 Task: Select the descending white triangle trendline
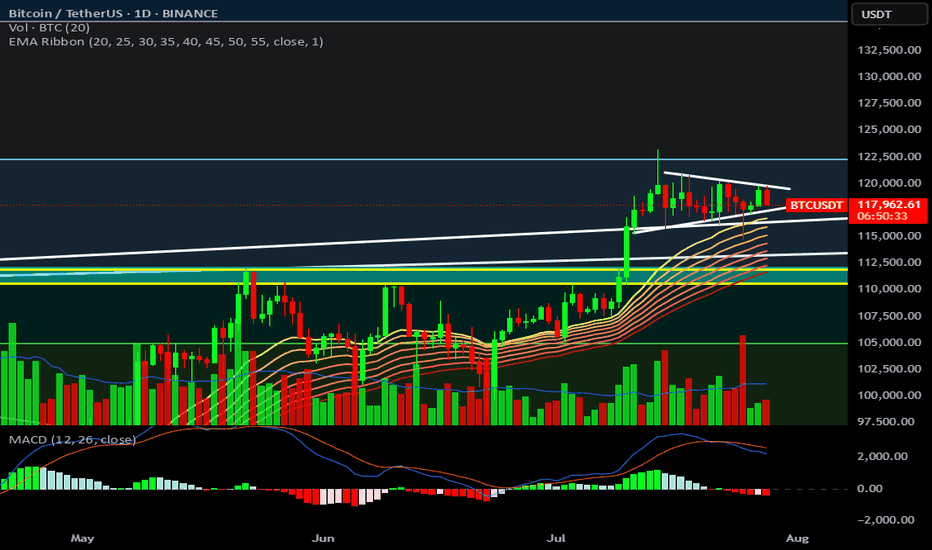[727, 181]
